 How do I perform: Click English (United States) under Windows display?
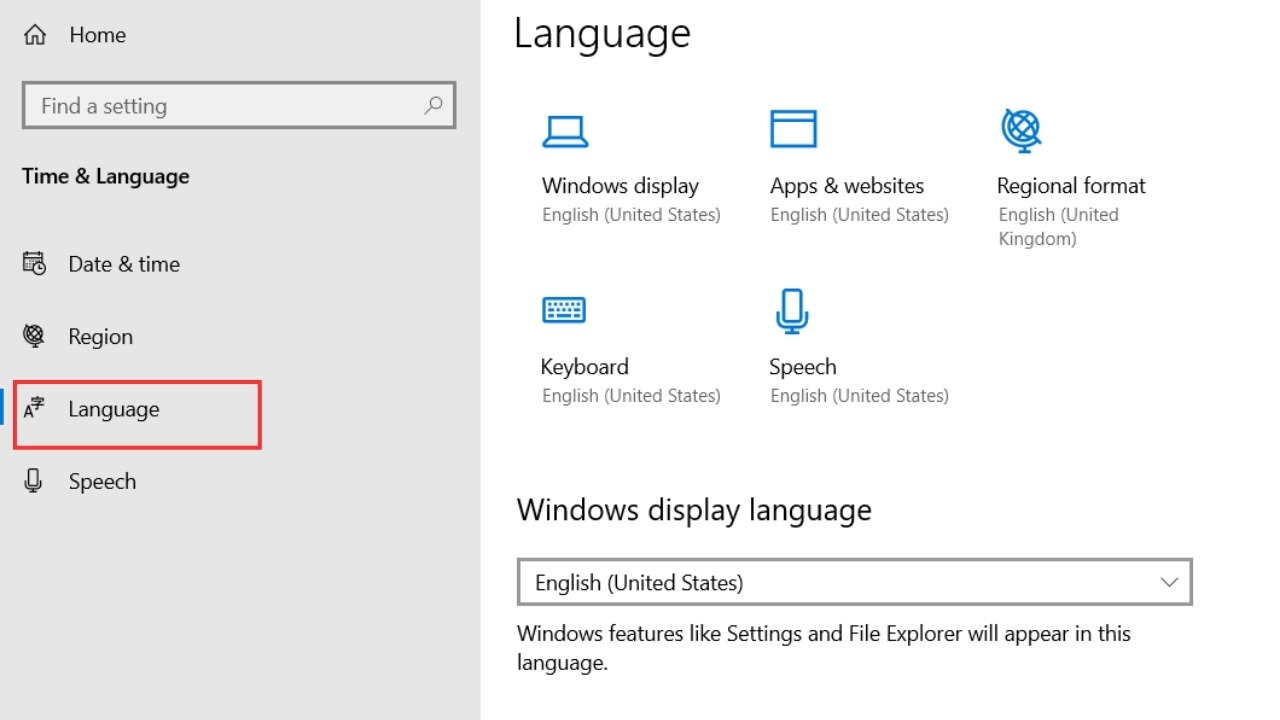tap(631, 215)
